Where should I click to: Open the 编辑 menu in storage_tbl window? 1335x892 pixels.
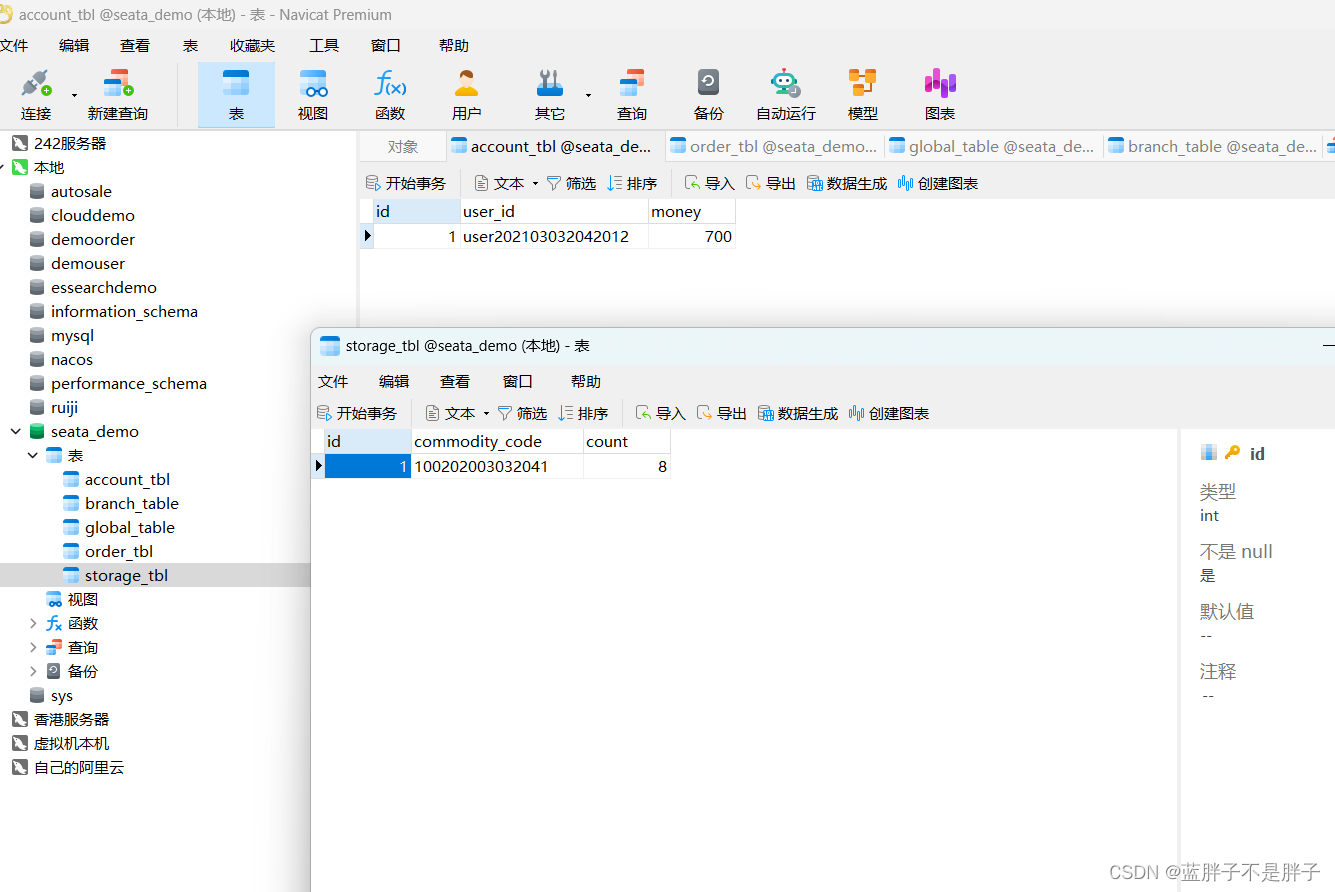394,381
